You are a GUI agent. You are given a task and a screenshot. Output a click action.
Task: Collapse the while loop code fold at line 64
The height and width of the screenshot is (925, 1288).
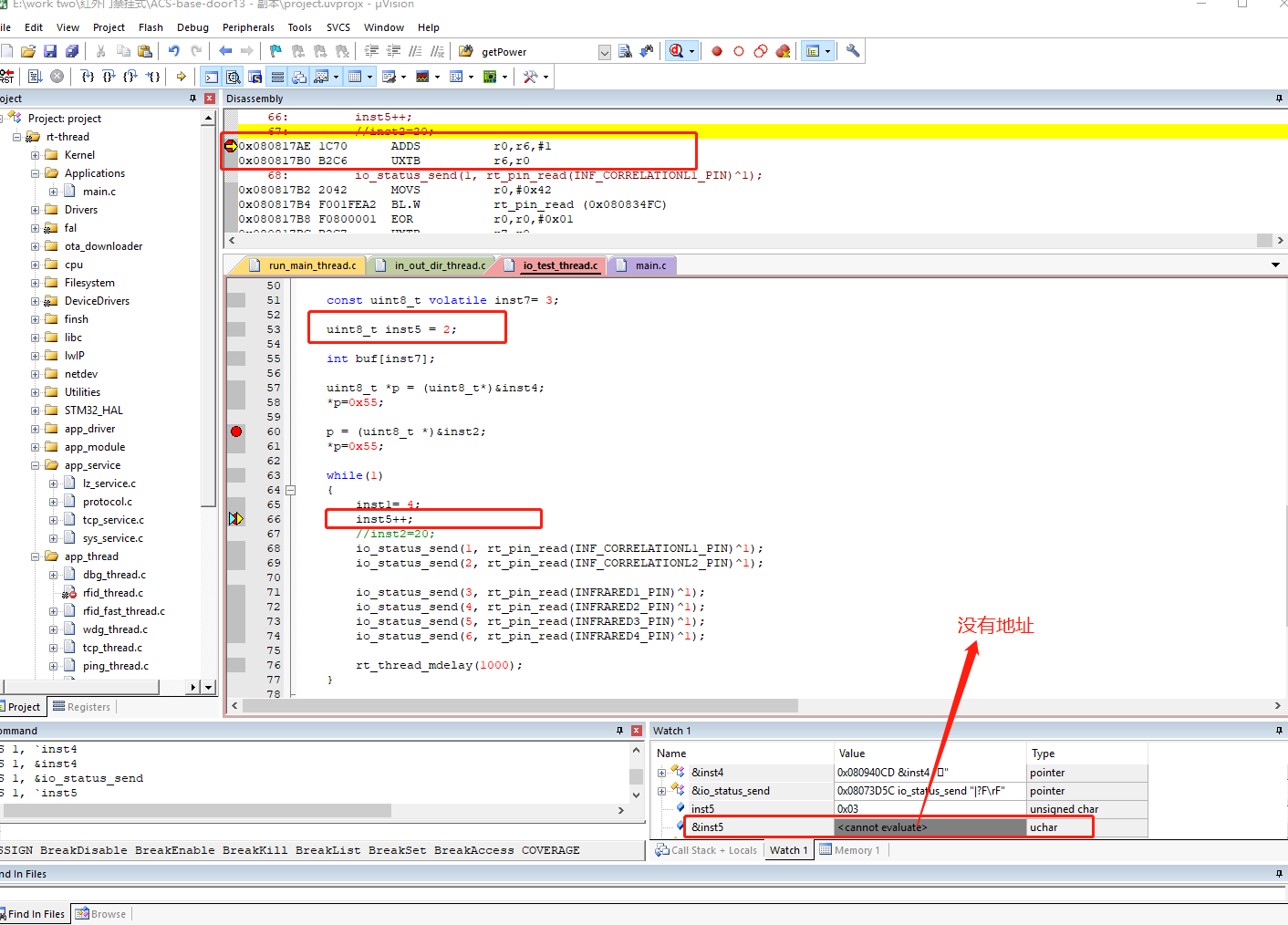[291, 490]
